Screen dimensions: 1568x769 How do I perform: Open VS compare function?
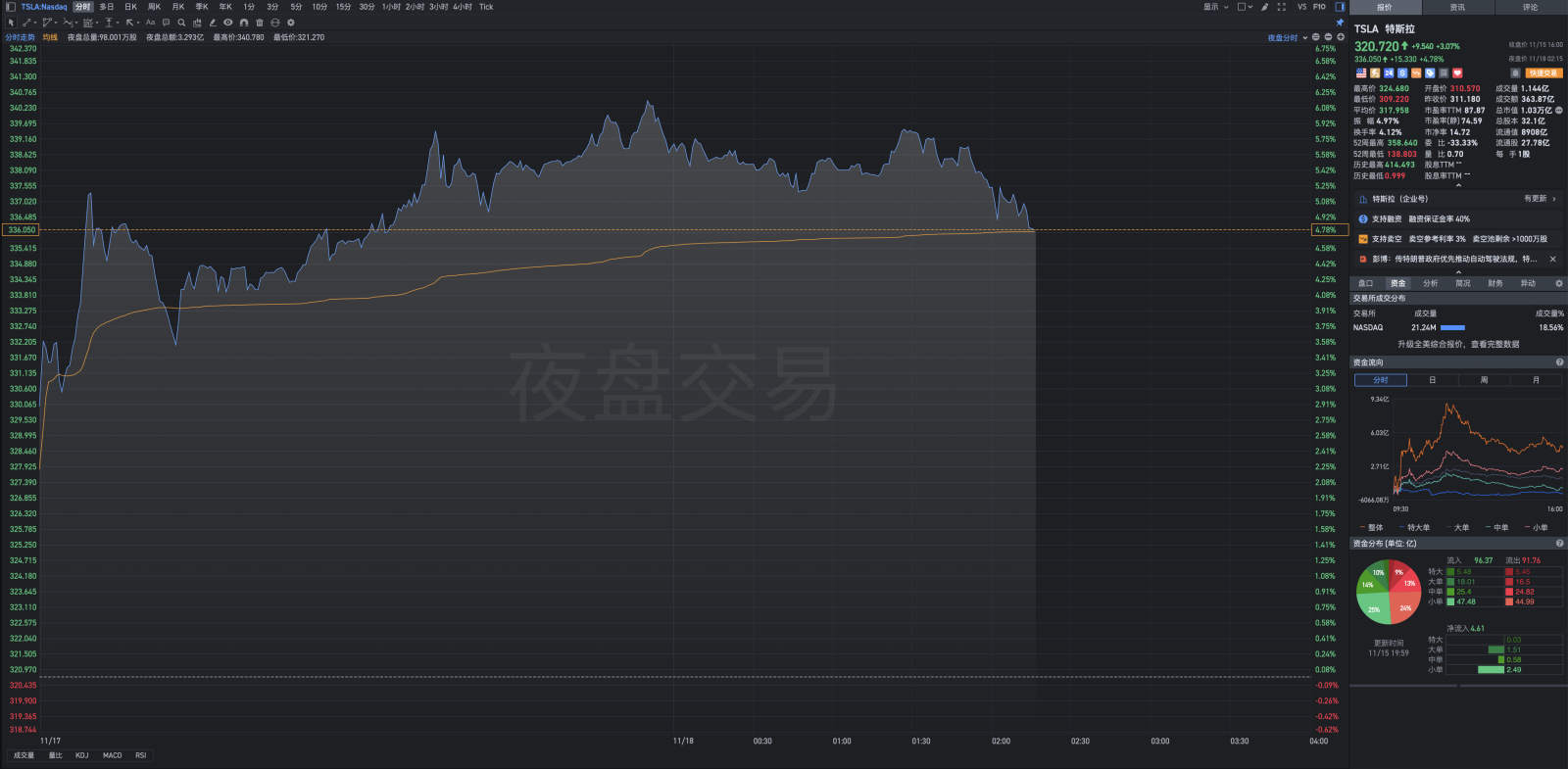pos(1301,7)
